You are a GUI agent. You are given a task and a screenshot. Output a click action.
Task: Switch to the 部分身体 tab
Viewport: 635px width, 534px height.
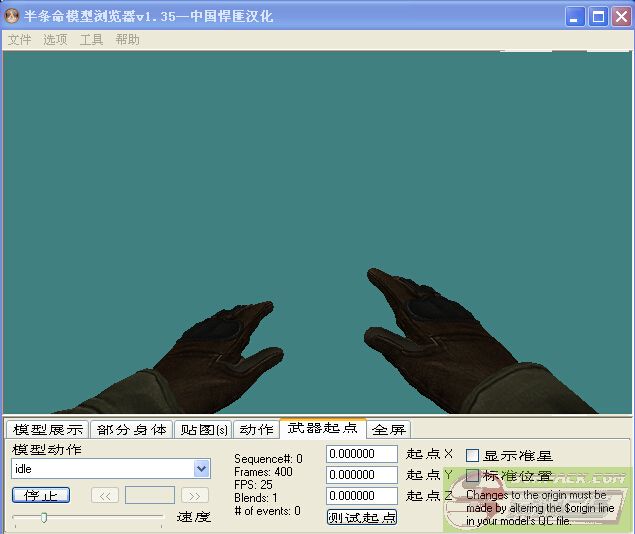(132, 429)
